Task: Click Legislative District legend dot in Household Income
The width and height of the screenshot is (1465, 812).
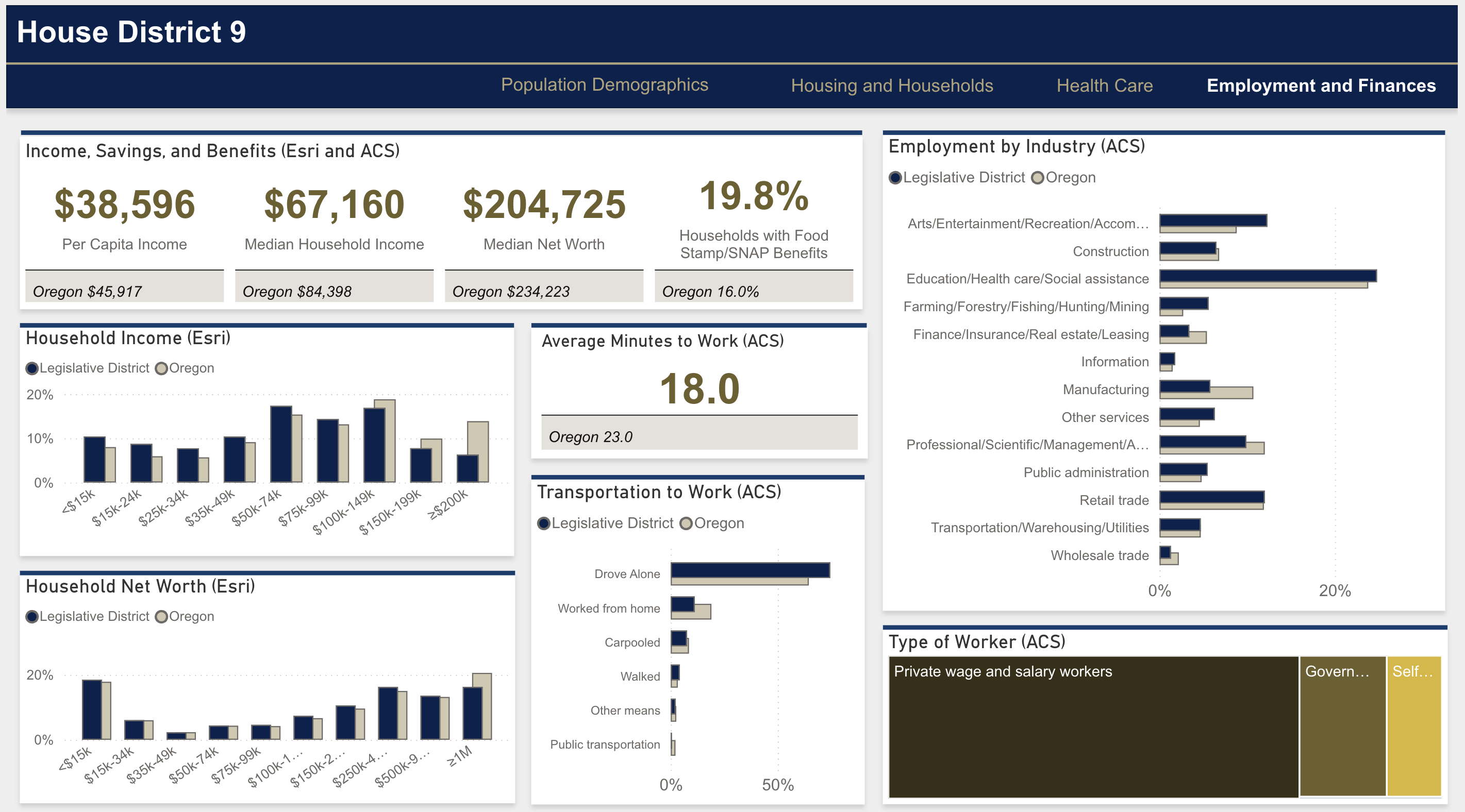Action: [x=32, y=368]
